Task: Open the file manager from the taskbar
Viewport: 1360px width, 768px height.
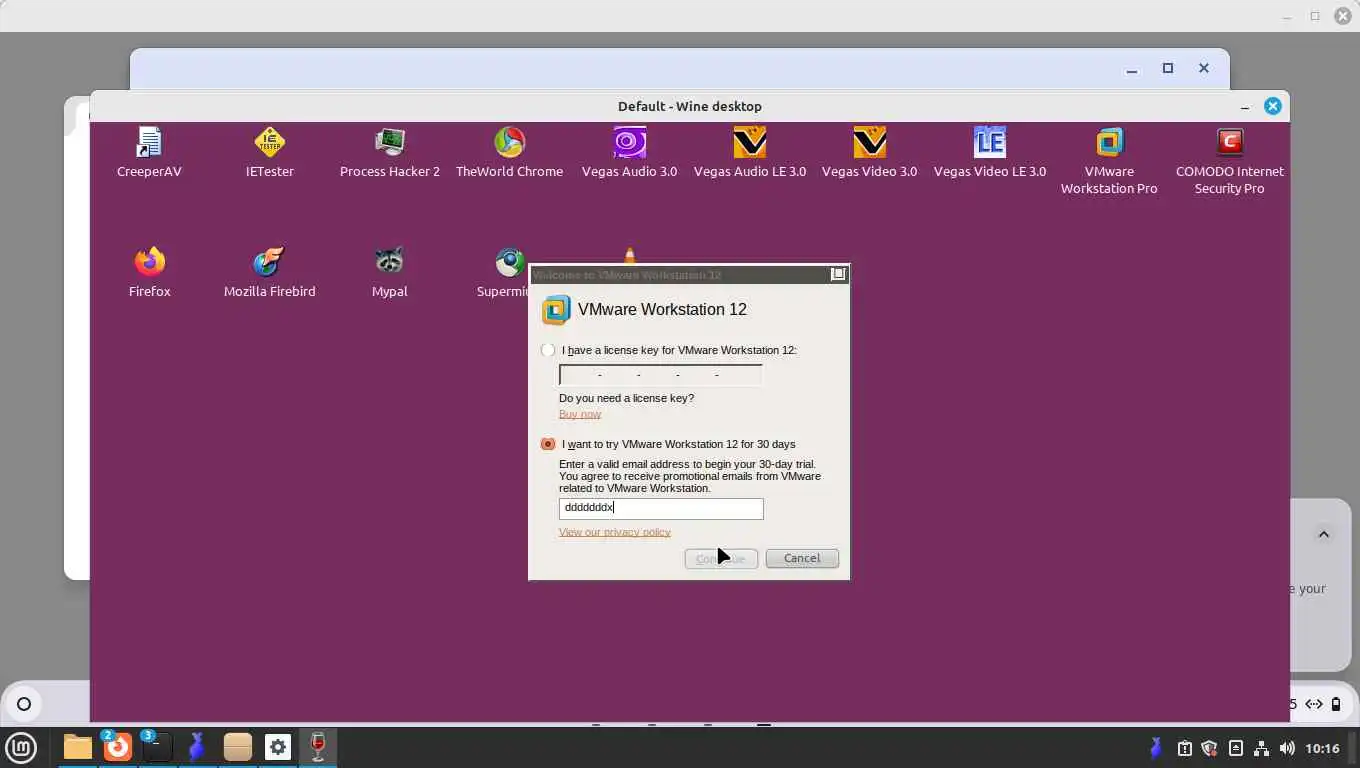Action: [x=77, y=747]
